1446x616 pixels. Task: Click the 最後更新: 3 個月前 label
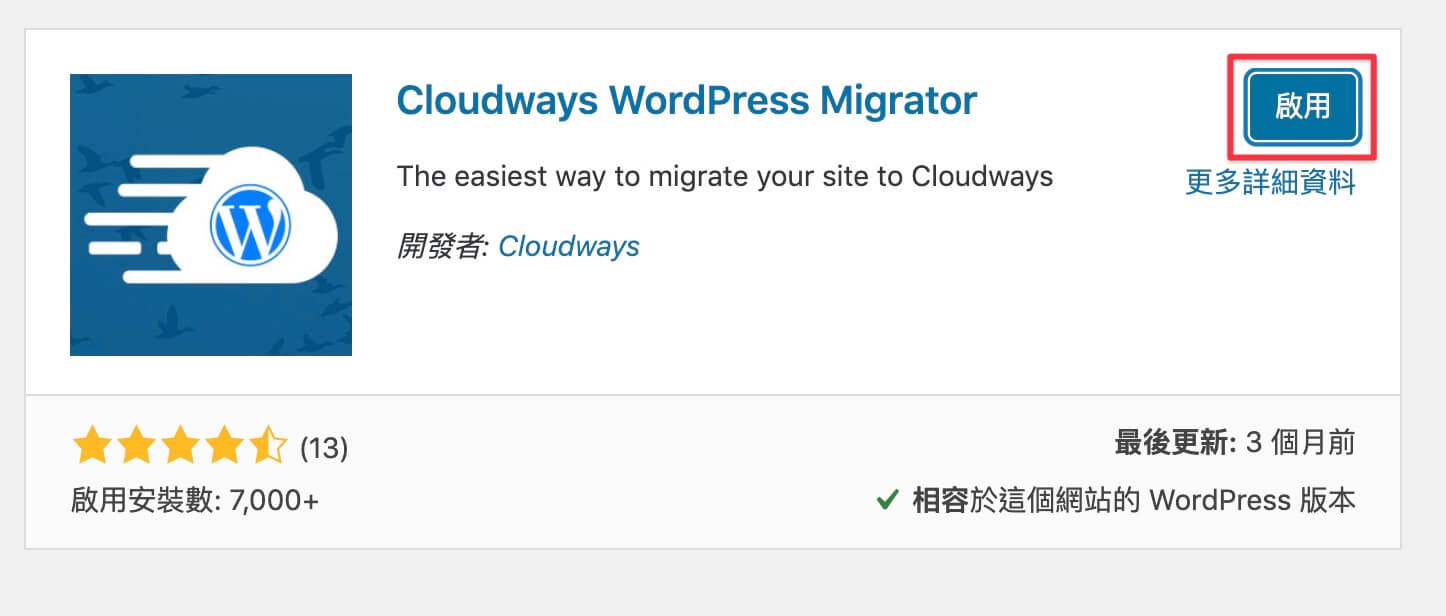(1235, 443)
